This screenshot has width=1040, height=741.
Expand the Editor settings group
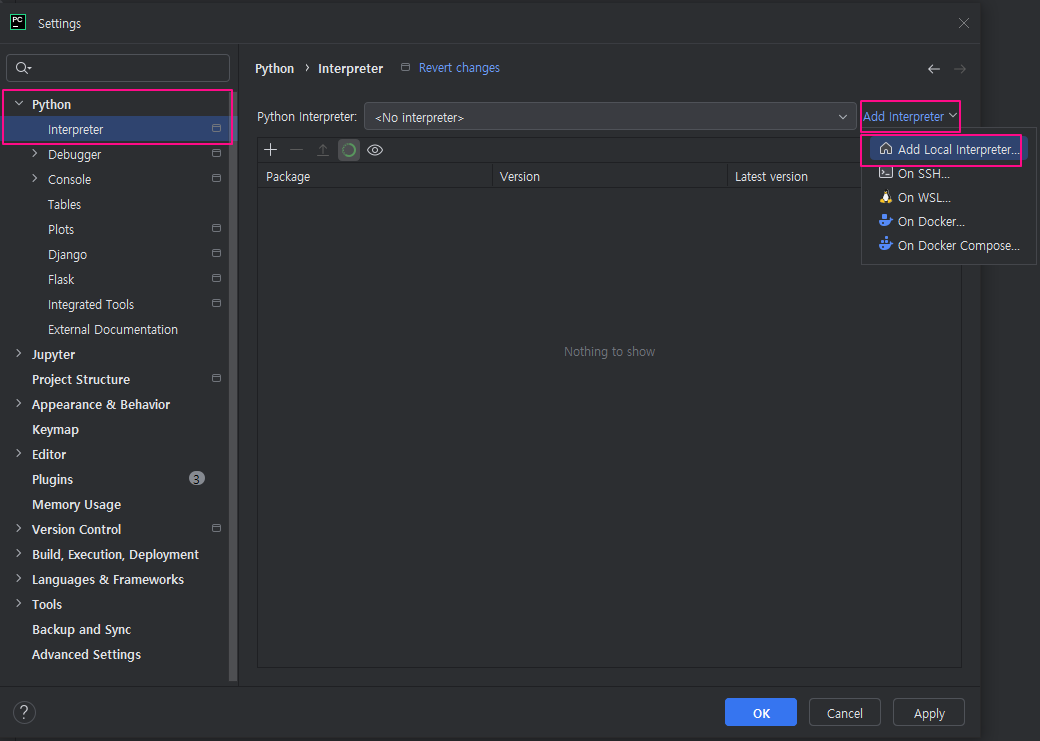click(19, 454)
